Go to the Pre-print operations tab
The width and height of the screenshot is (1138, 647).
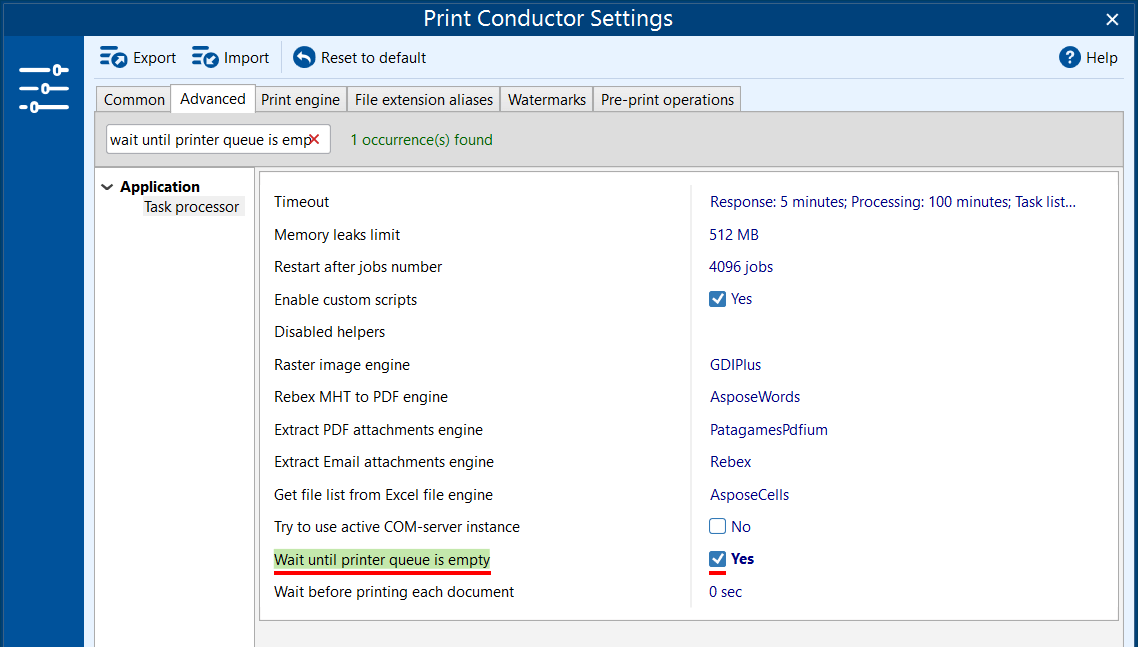tap(667, 100)
